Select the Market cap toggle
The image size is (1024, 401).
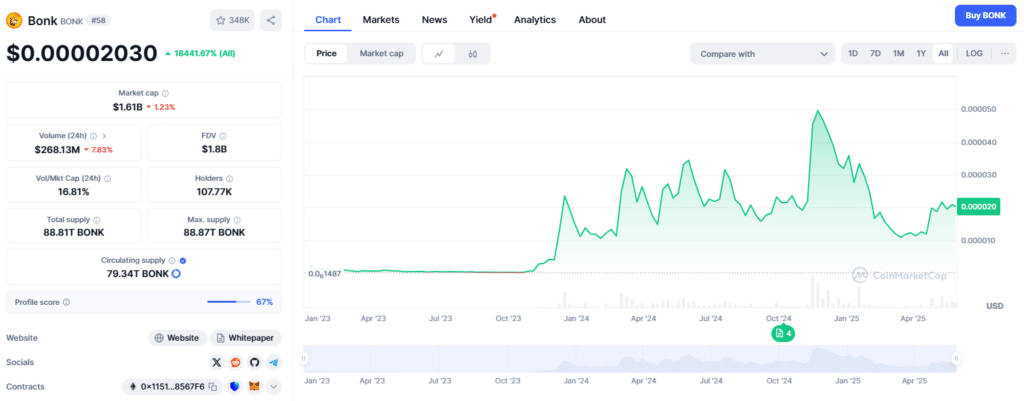click(x=381, y=54)
